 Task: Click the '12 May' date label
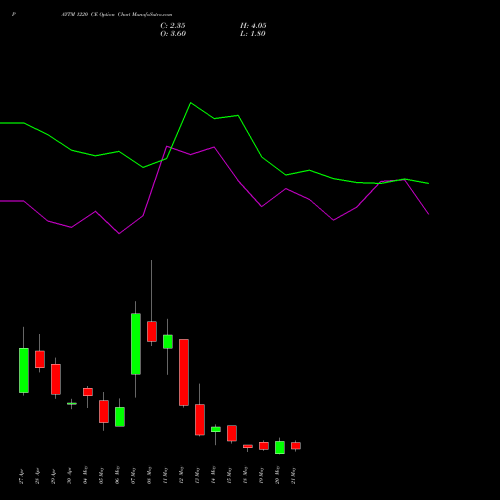pos(182,475)
